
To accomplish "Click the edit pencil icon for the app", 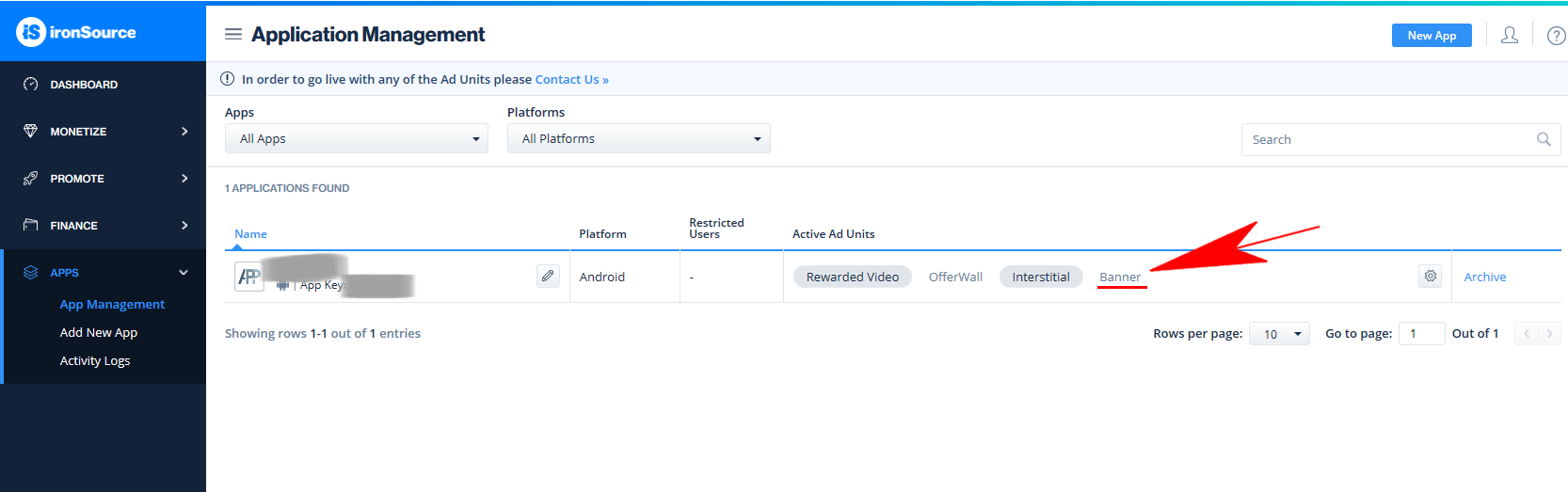I will click(548, 276).
